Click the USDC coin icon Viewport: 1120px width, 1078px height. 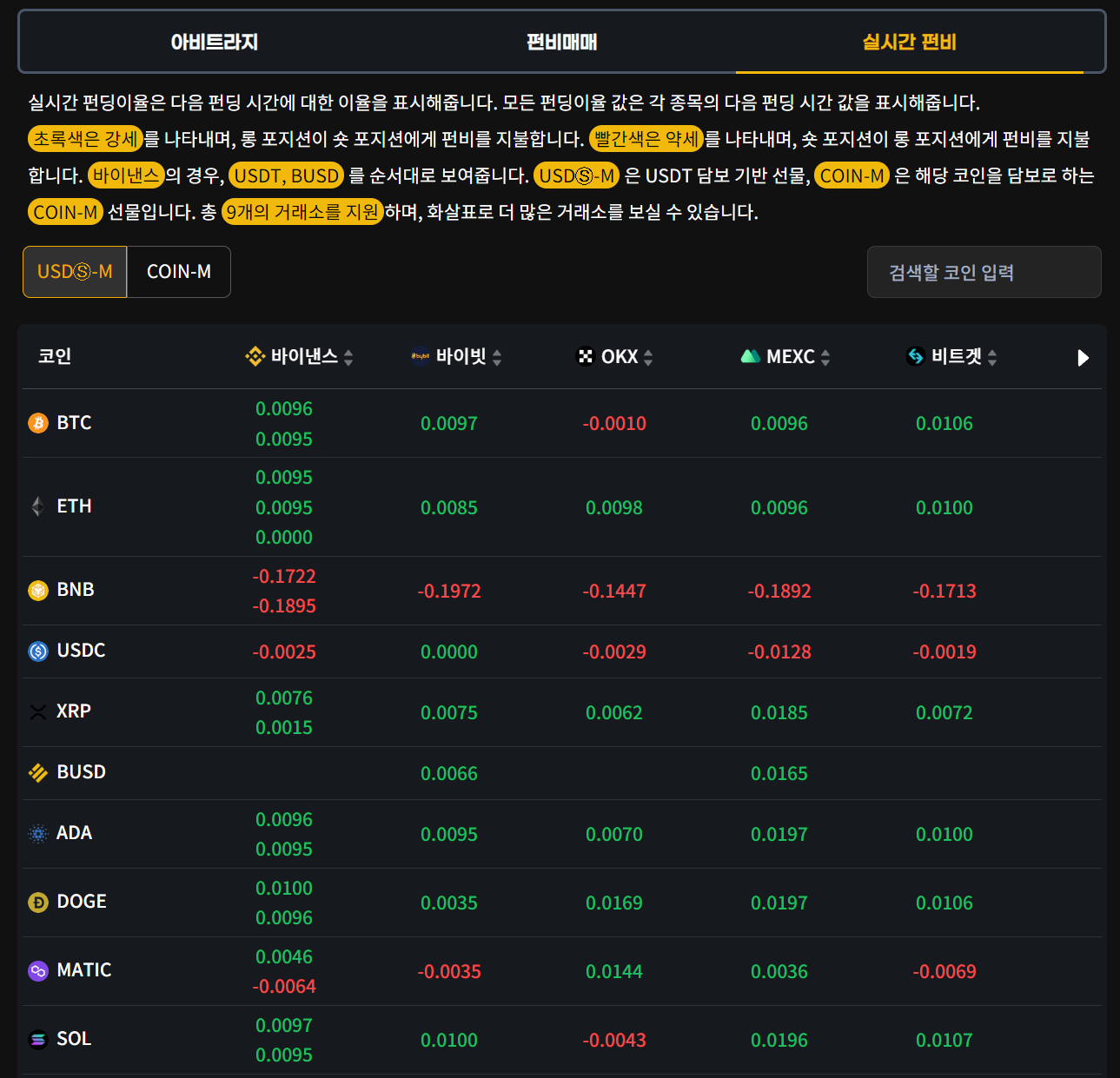38,651
